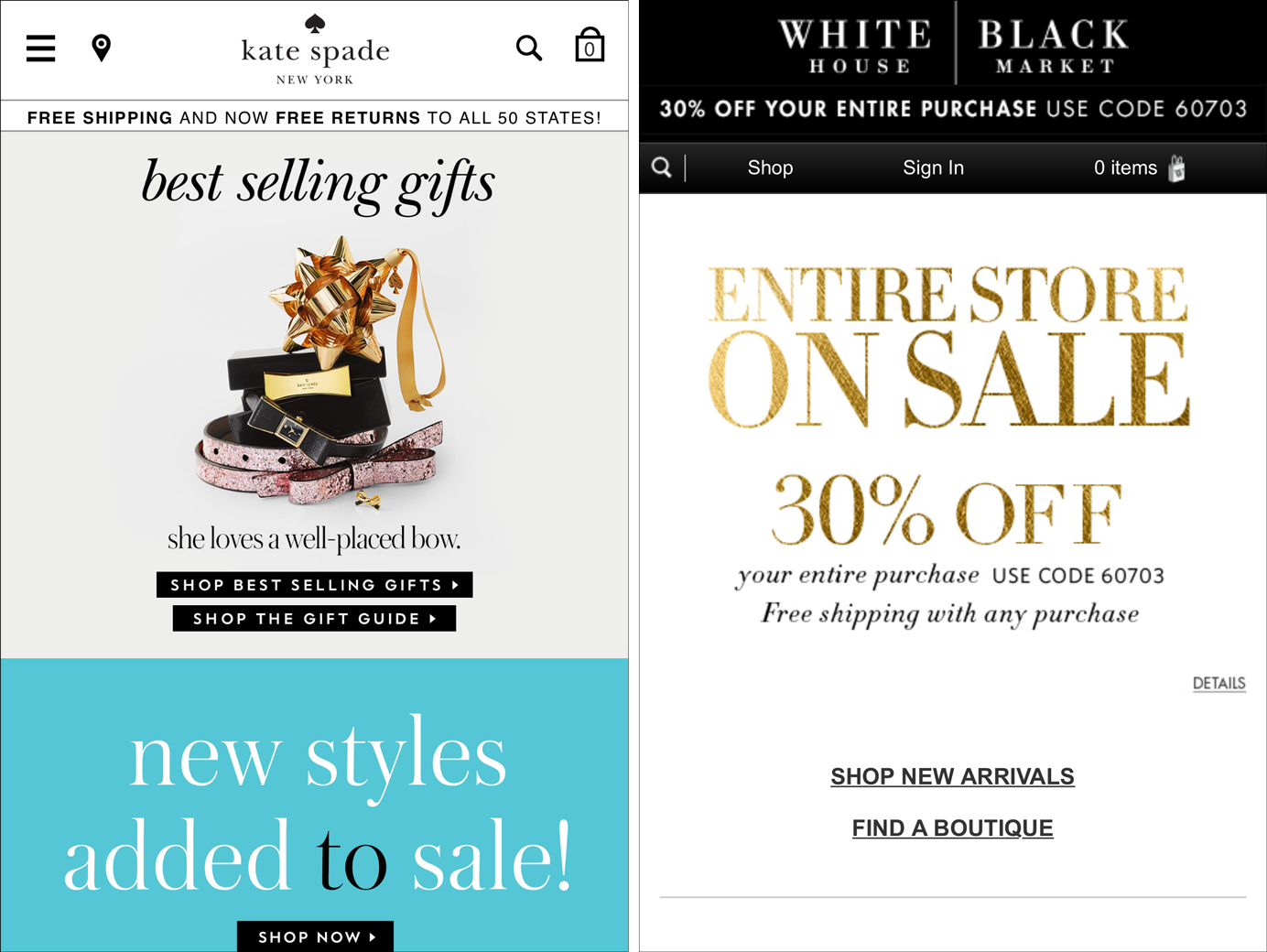Open the Details link under the sale offer
The height and width of the screenshot is (952, 1267).
[1218, 684]
